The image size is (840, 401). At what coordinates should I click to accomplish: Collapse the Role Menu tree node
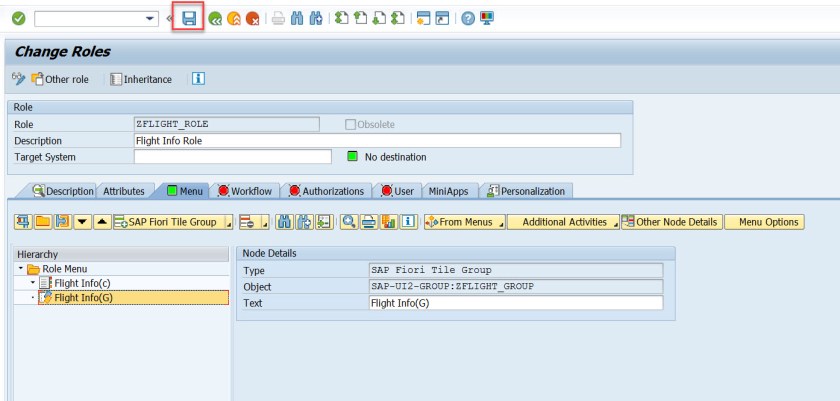(22, 269)
